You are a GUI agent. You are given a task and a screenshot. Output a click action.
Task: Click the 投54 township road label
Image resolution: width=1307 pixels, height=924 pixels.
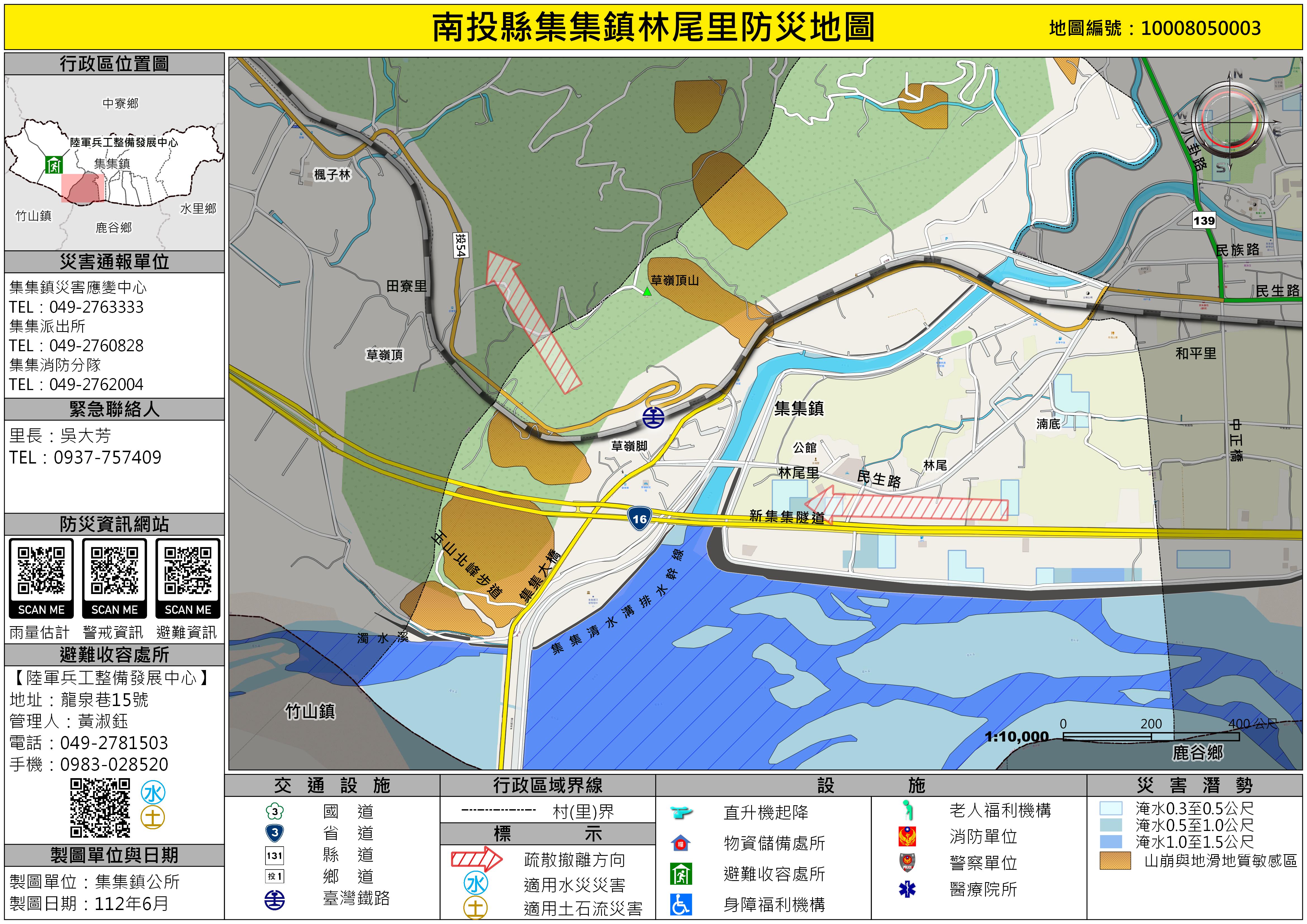point(461,245)
